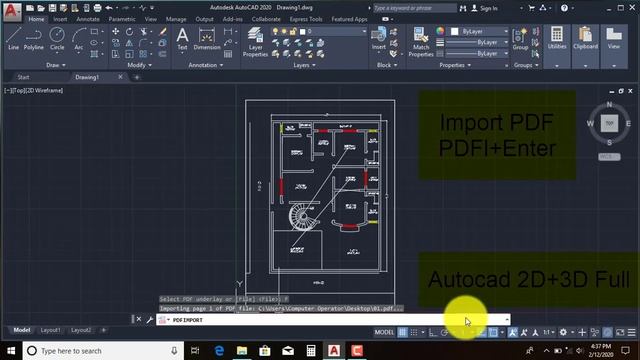
Task: Switch to the Output ribbon tab
Action: click(204, 19)
